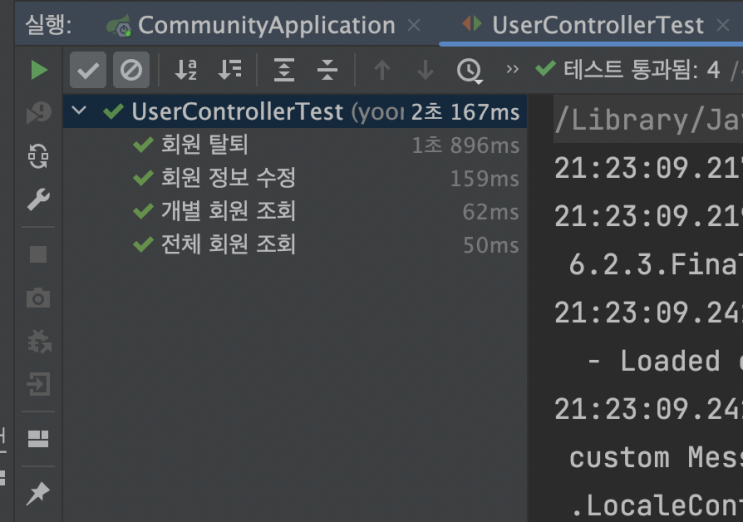Click the .LocaleCont console line
Screen dimensions: 743x522
[x=657, y=506]
